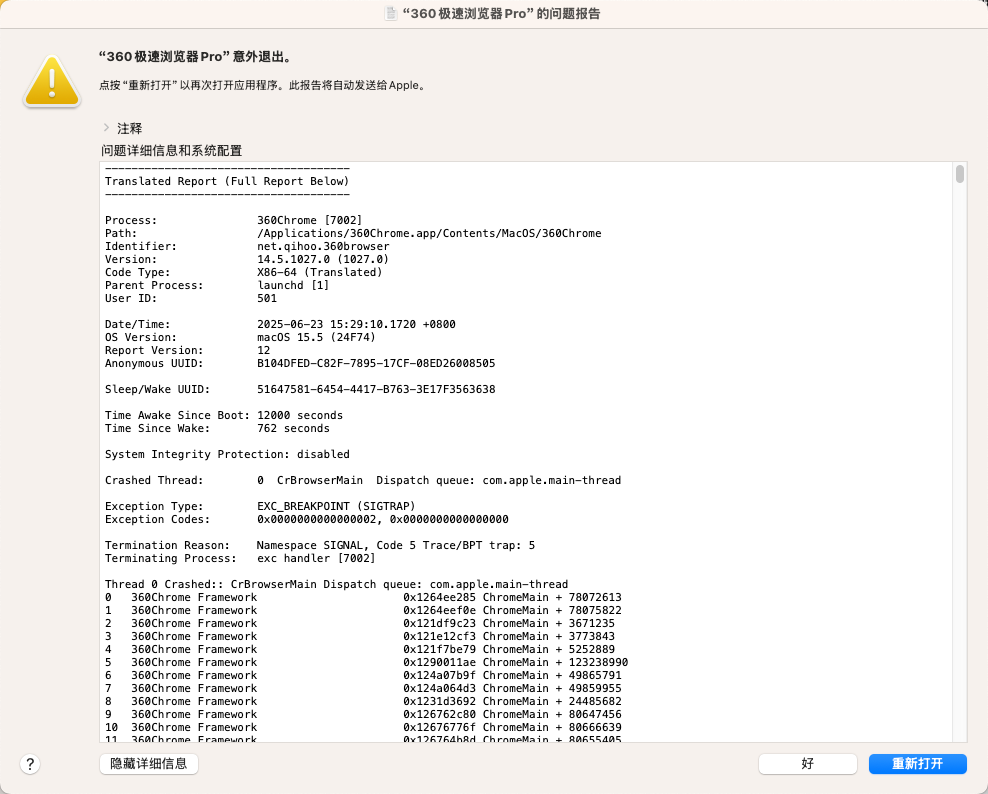Screen dimensions: 988x794
Task: Click 隐藏详细信息 to hide details
Action: click(x=149, y=764)
